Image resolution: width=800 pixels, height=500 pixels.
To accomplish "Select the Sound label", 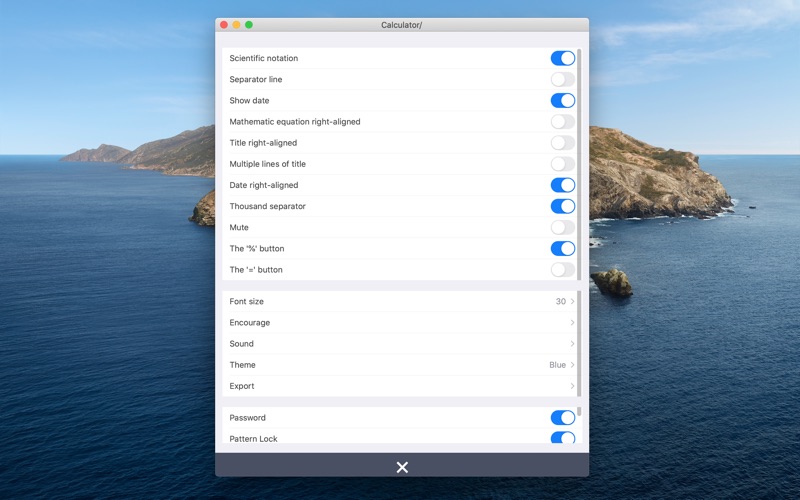I will 241,344.
